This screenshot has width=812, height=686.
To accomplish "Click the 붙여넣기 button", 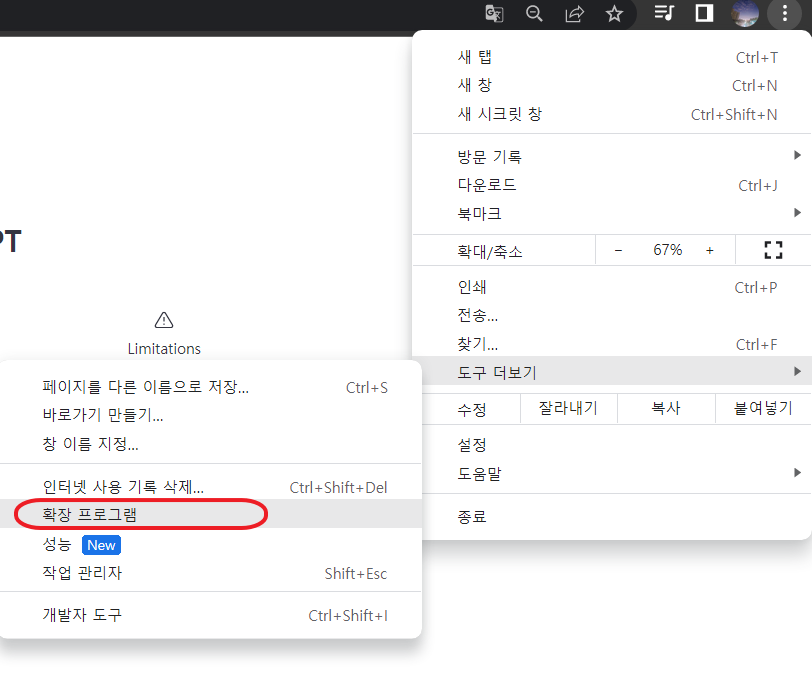I will tap(764, 408).
